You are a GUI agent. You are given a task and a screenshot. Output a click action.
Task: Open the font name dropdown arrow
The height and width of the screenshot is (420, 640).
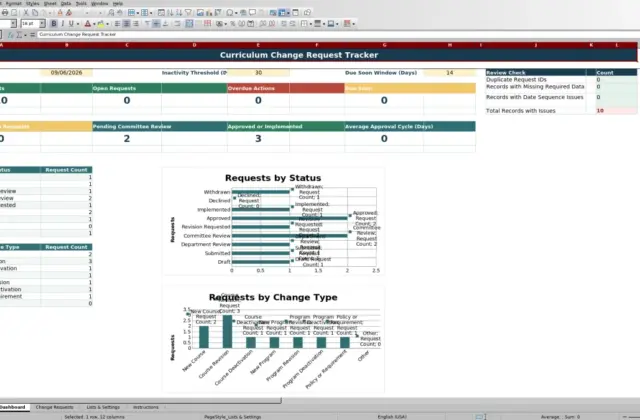pyautogui.click(x=13, y=24)
